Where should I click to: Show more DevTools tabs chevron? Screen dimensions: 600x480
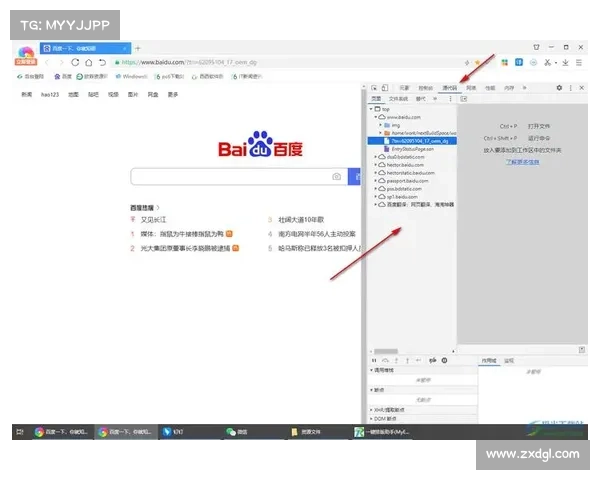click(525, 88)
